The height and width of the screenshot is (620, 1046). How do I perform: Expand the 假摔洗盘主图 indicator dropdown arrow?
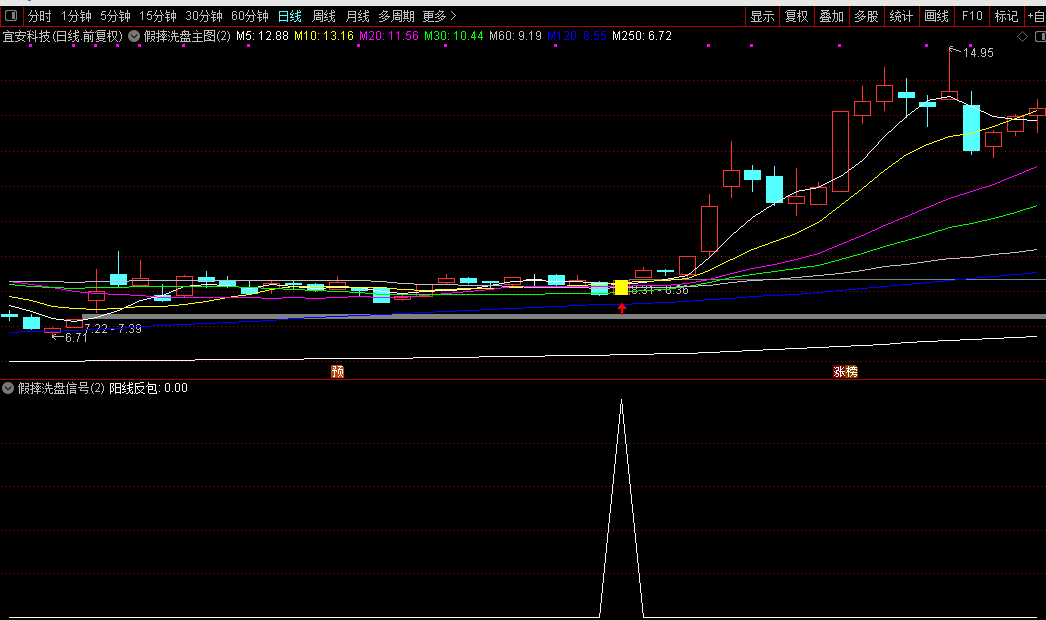pos(134,36)
